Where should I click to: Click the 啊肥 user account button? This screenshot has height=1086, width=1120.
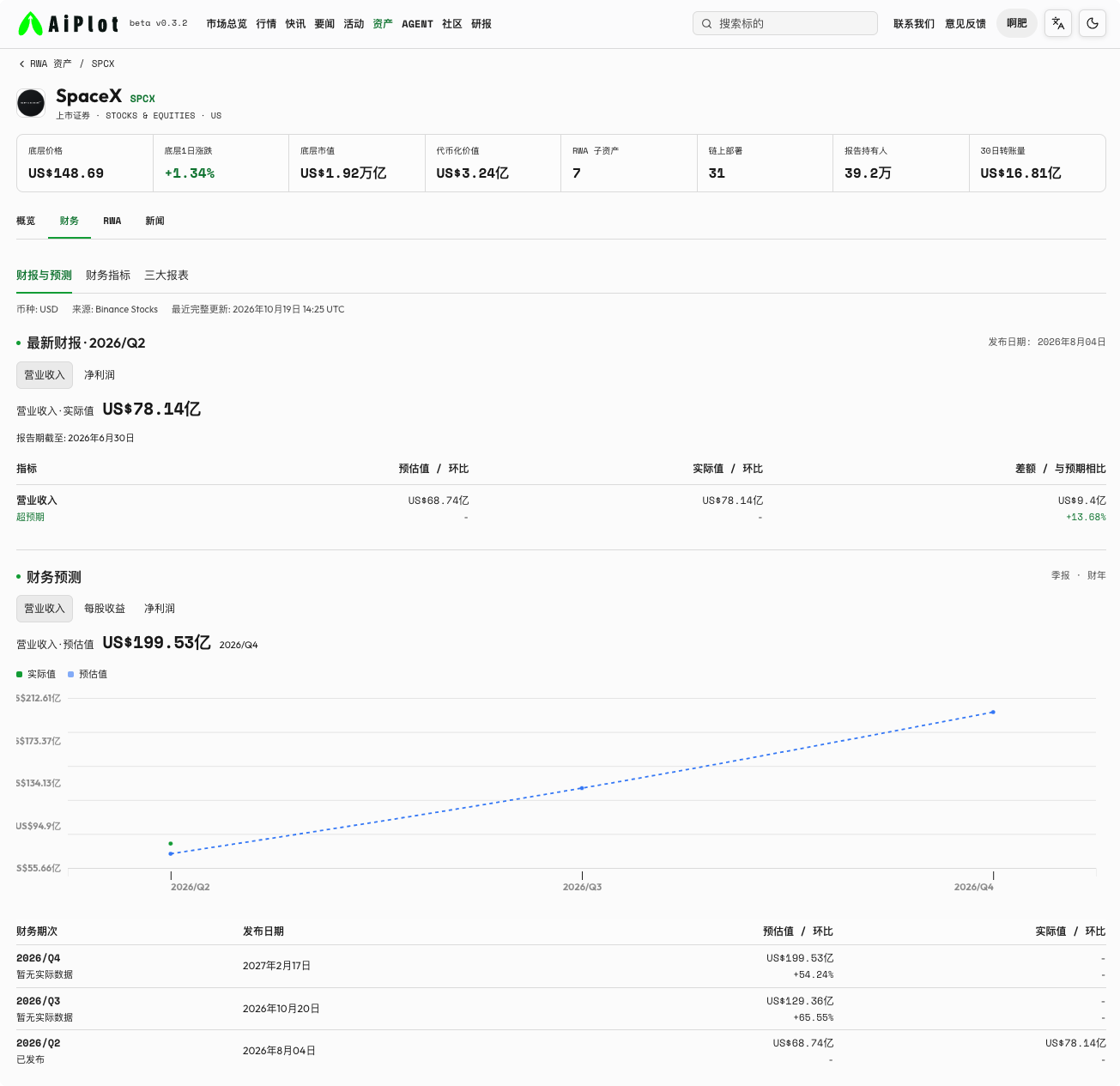[1017, 23]
